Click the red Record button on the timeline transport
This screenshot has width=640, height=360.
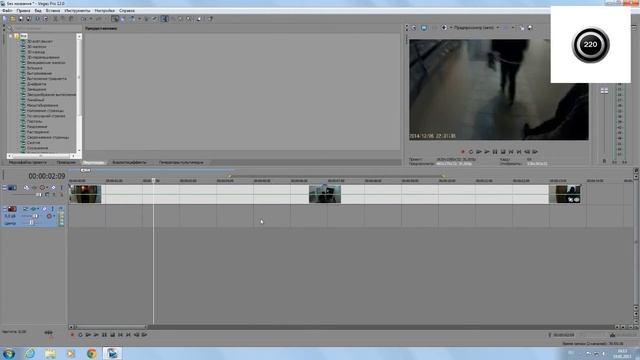[x=72, y=335]
